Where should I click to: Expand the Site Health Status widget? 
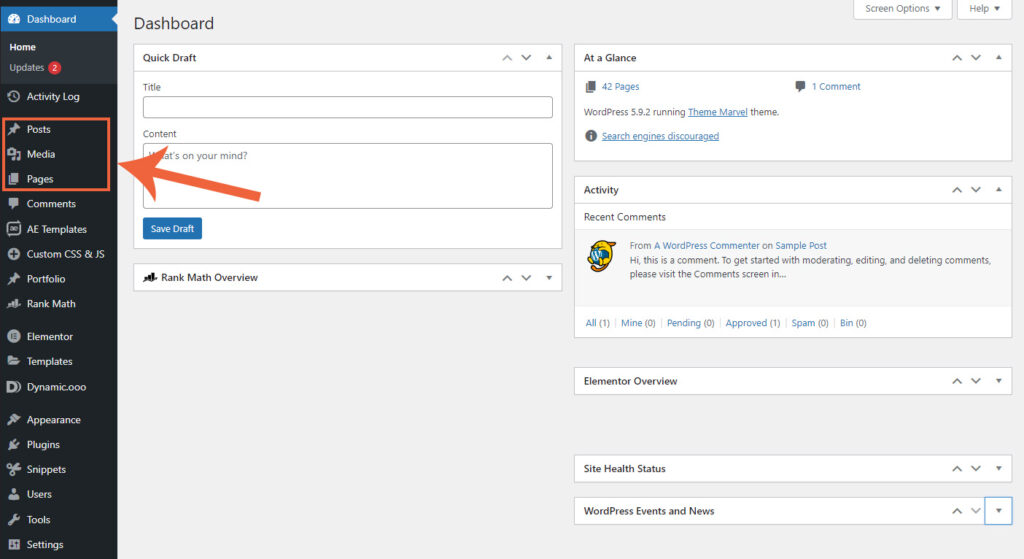pos(999,468)
